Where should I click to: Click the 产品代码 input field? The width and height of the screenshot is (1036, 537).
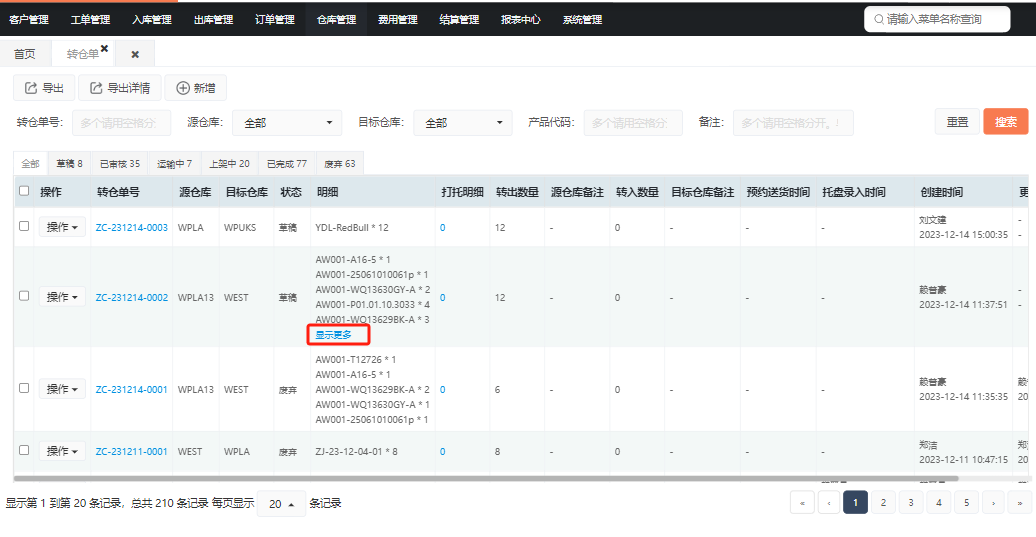point(632,123)
